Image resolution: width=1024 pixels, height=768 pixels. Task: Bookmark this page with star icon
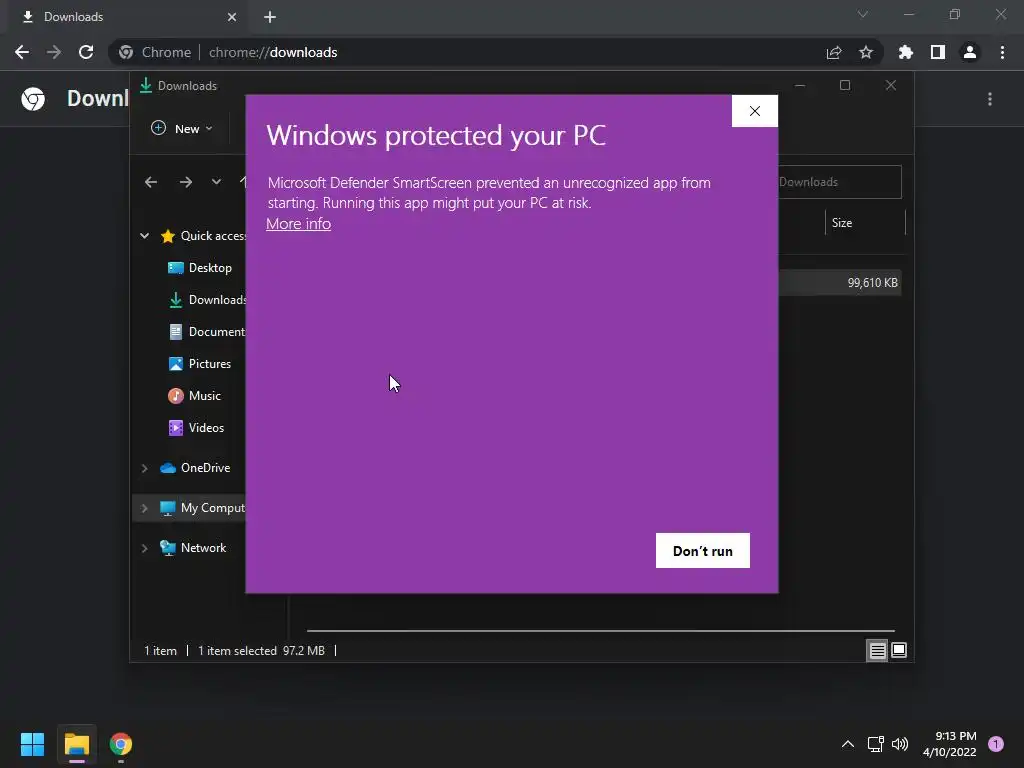(x=866, y=52)
